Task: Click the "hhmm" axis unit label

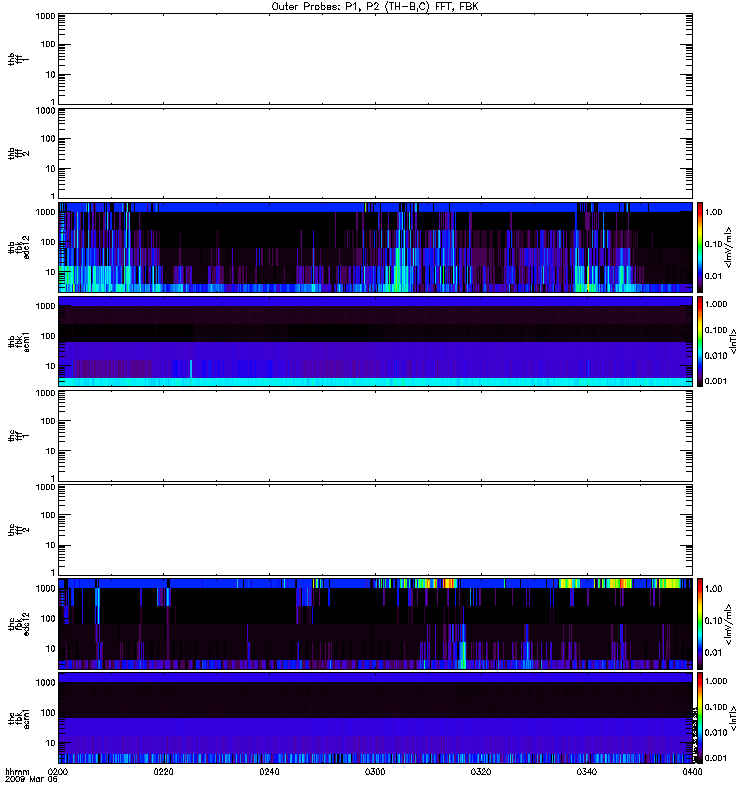Action: [17, 772]
